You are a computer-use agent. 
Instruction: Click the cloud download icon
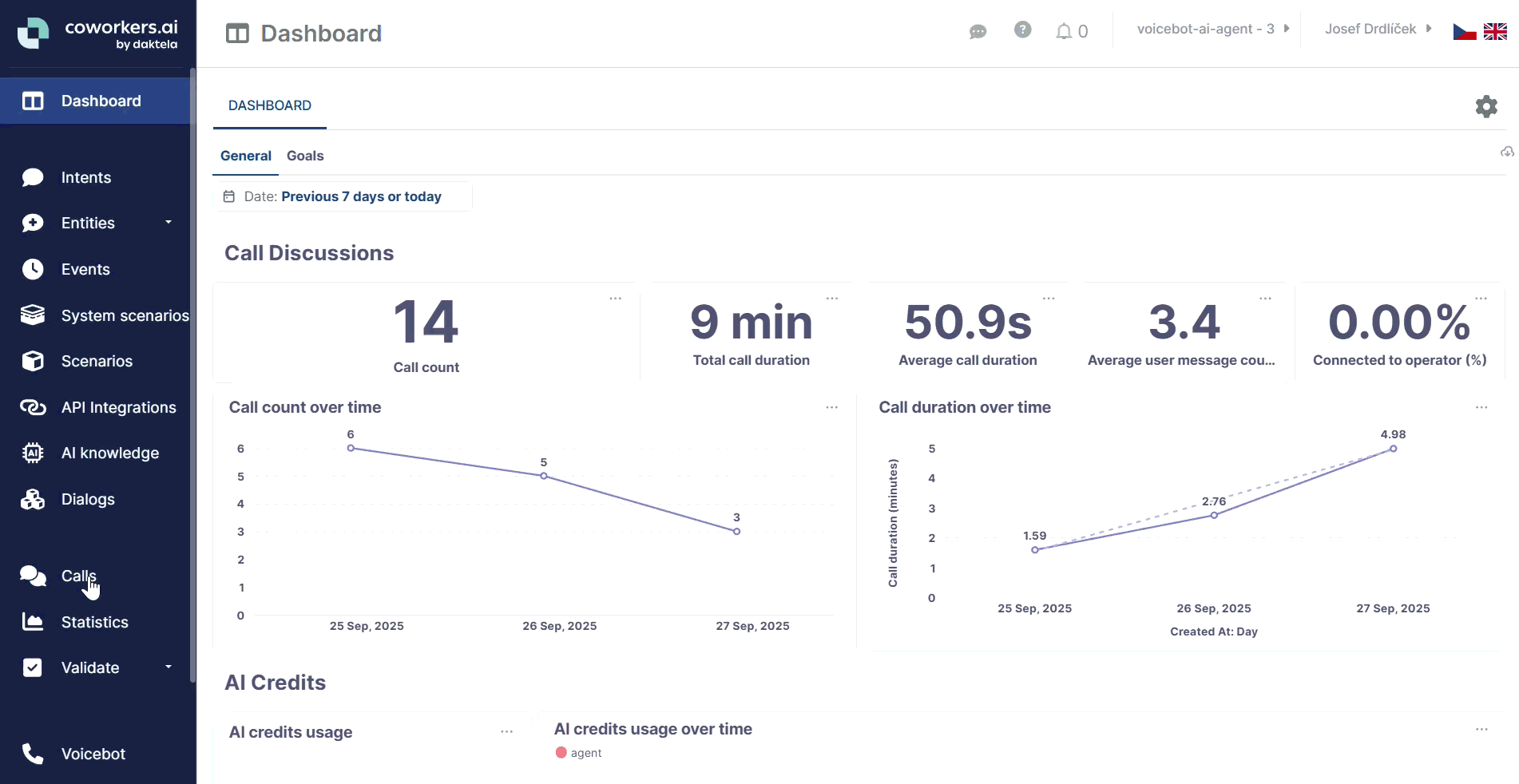tap(1506, 152)
